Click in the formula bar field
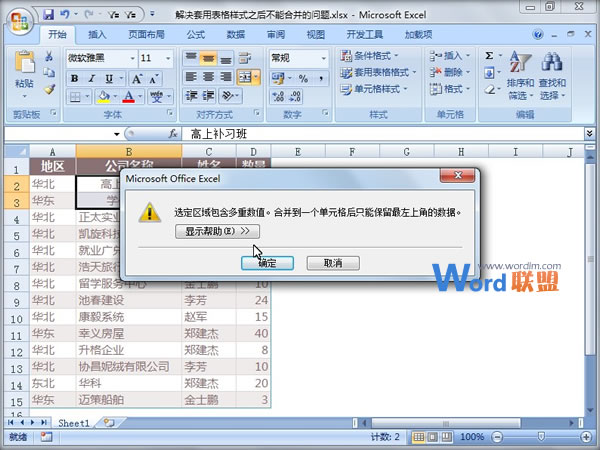This screenshot has height=450, width=600. pyautogui.click(x=383, y=134)
